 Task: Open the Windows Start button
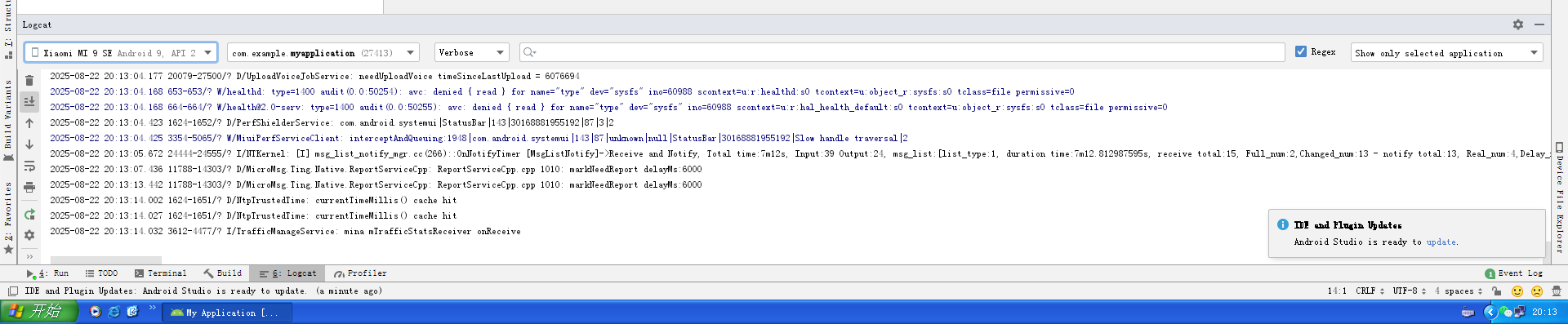(39, 312)
